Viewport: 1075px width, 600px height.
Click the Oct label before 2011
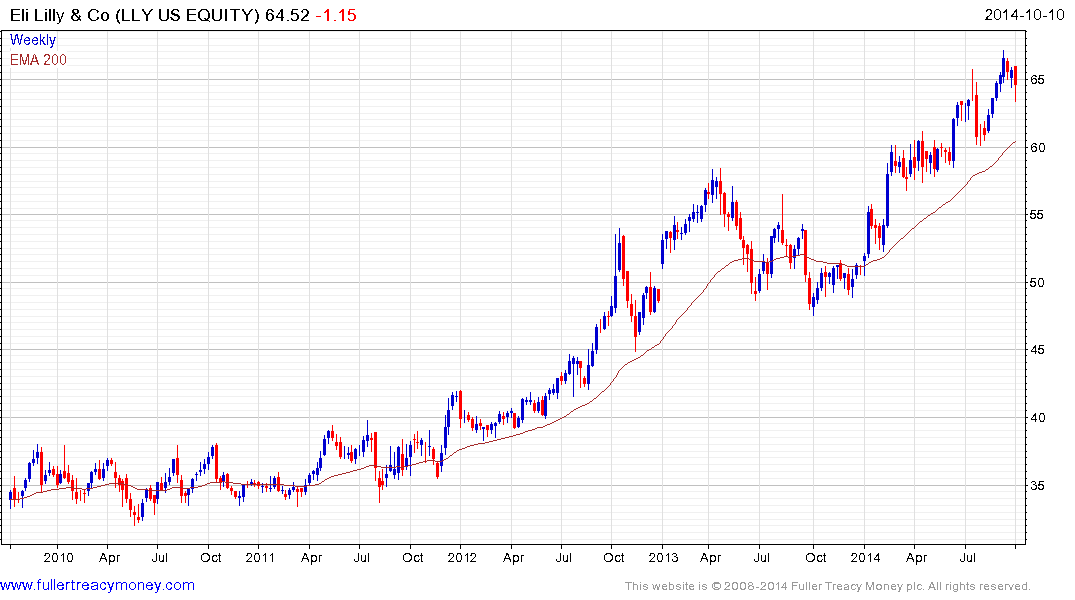(x=210, y=557)
